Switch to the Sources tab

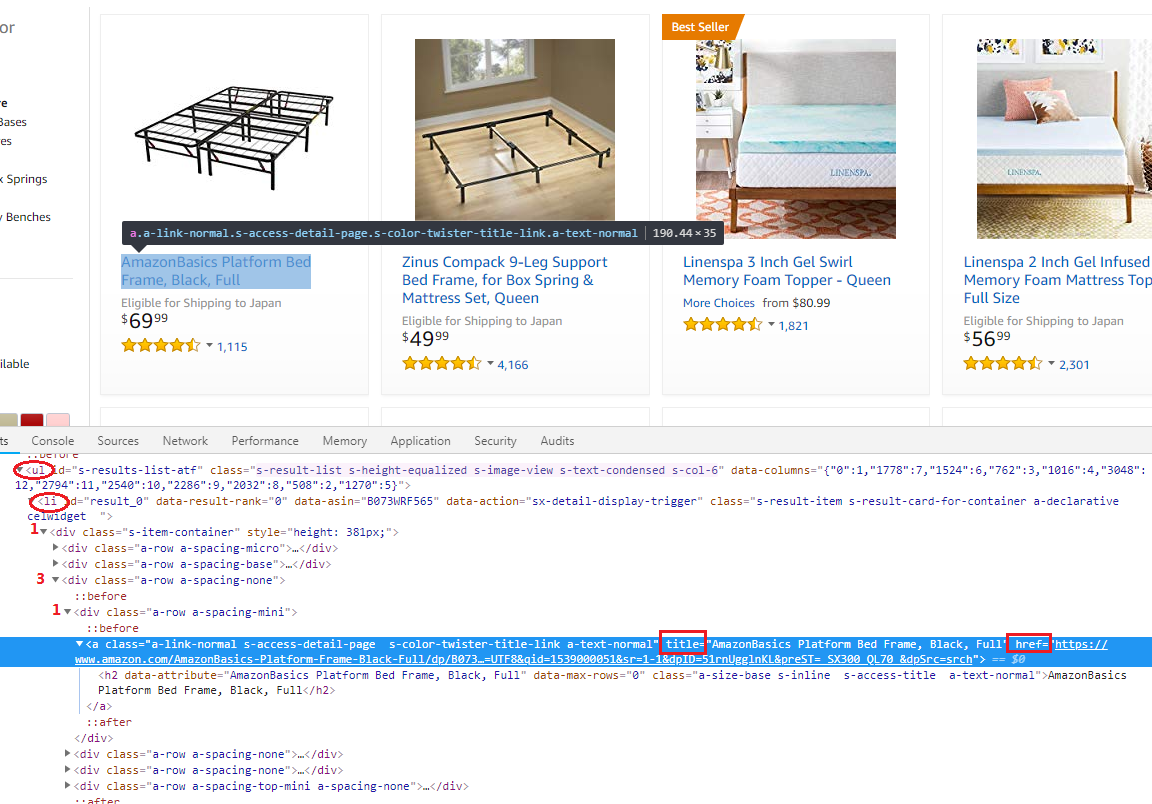118,441
